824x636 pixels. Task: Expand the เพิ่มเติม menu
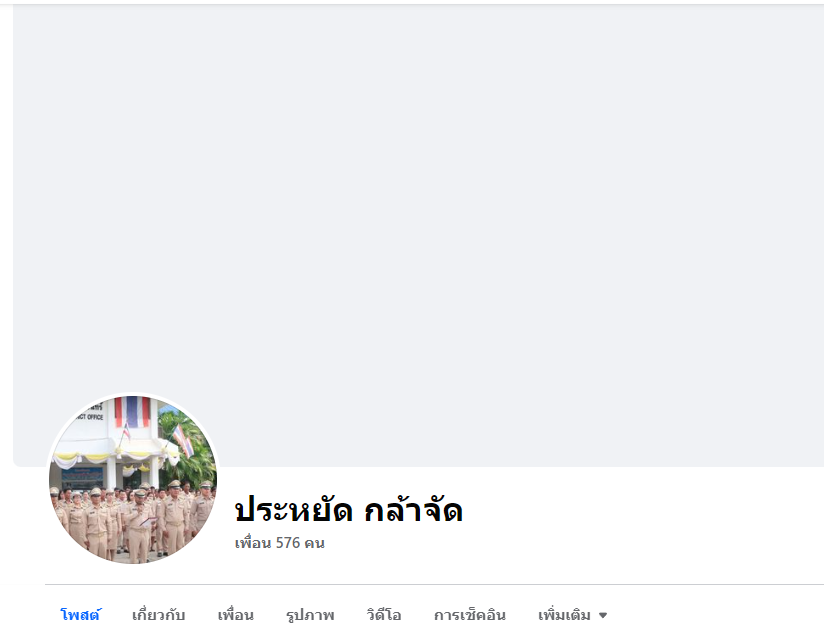point(572,614)
